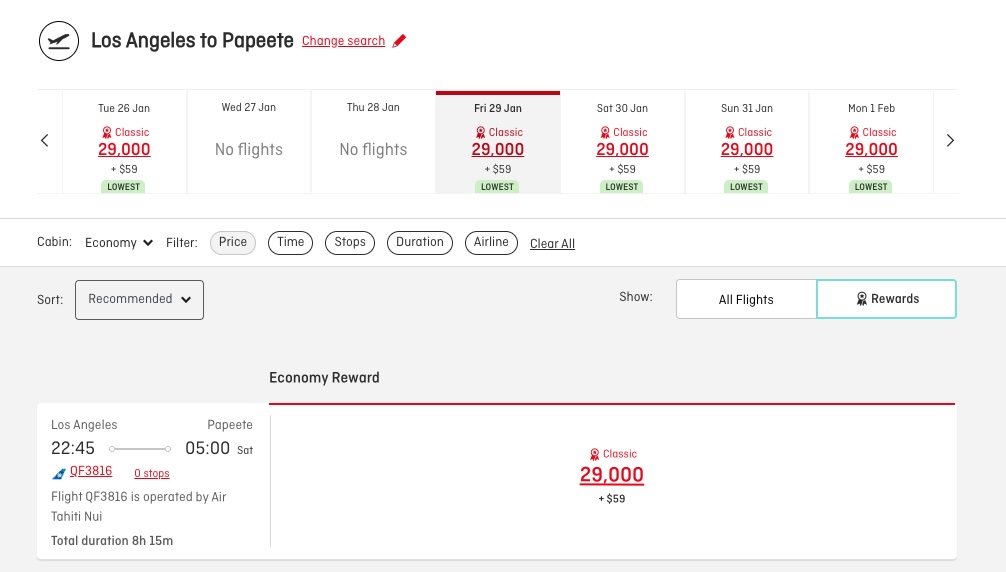Click the airplane departure icon
Image resolution: width=1006 pixels, height=572 pixels.
click(x=58, y=41)
